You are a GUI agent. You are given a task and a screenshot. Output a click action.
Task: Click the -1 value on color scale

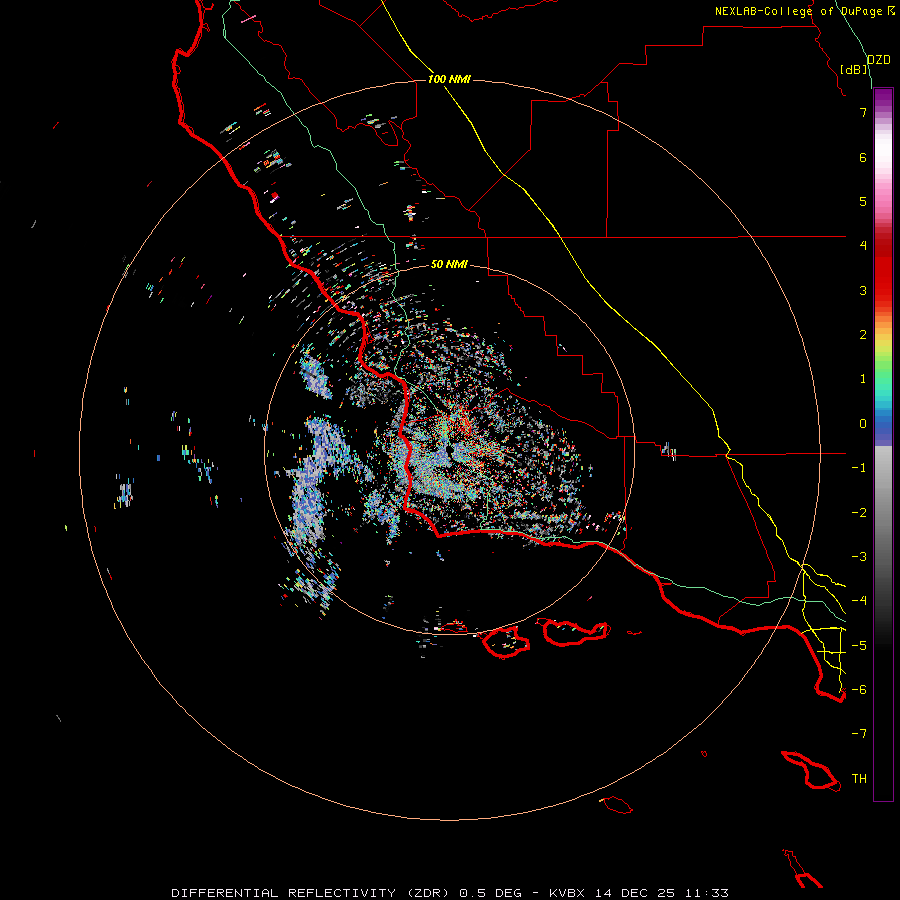tap(859, 468)
